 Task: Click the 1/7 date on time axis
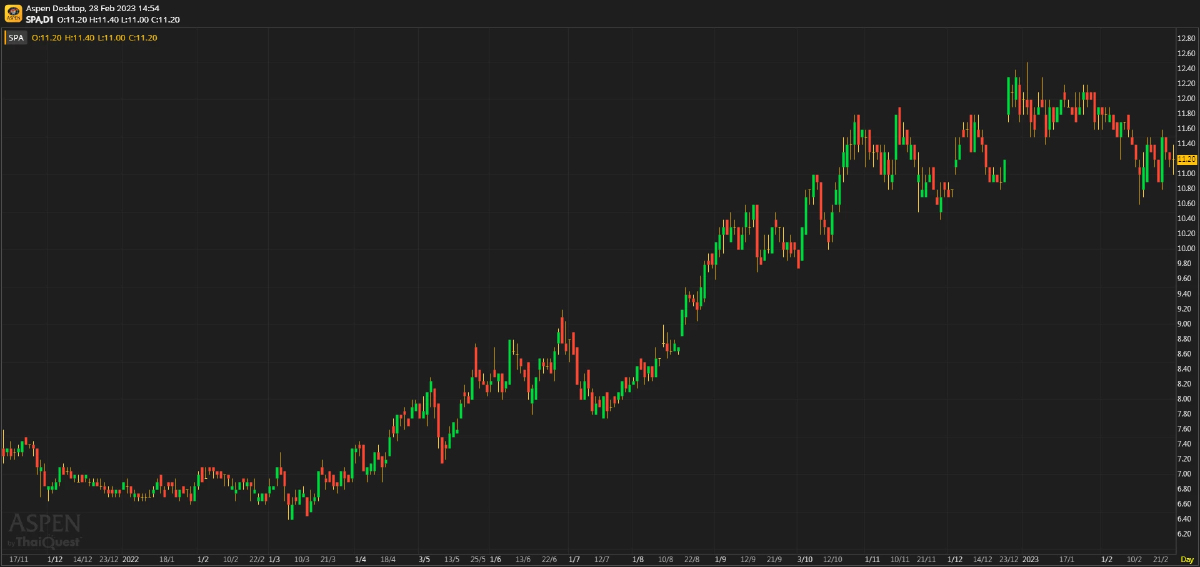574,559
